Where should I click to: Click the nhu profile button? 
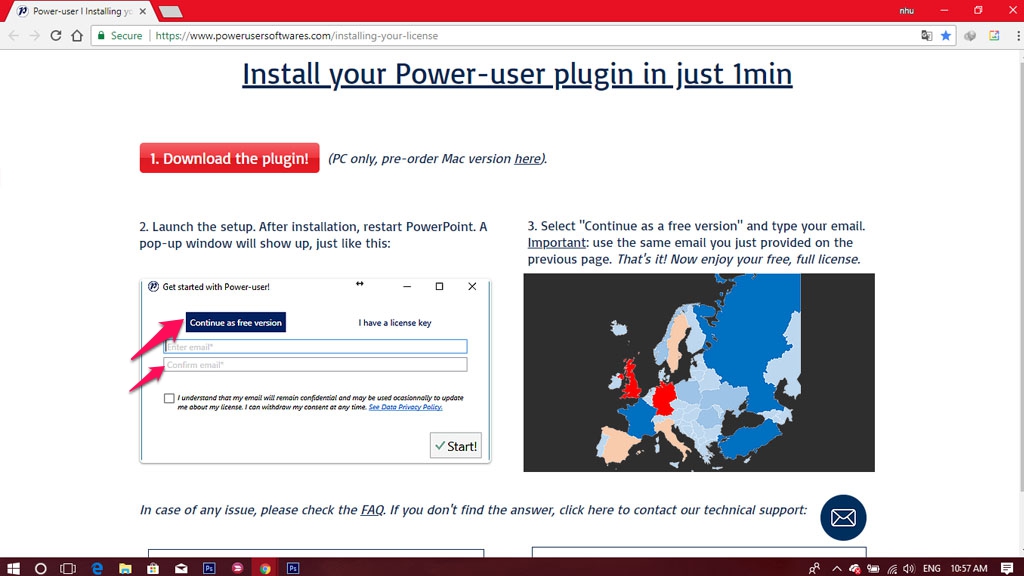[906, 11]
